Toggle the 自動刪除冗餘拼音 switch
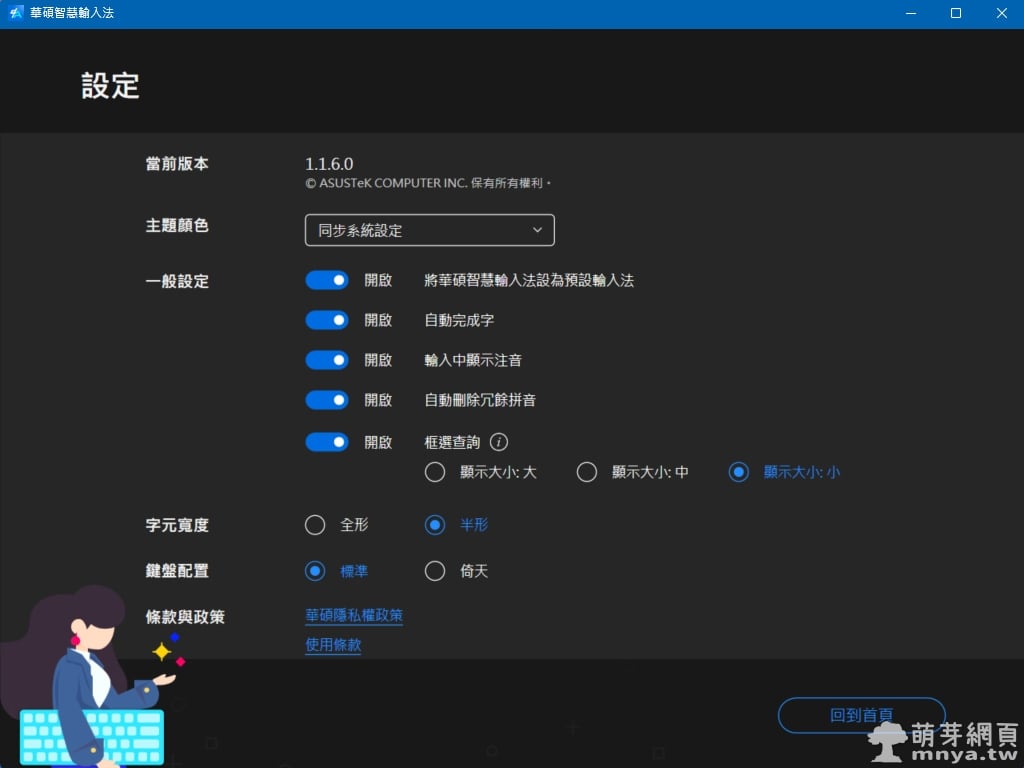Viewport: 1024px width, 768px height. (327, 400)
